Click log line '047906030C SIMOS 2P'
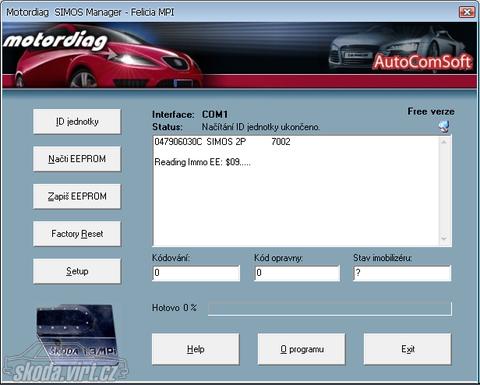 coord(200,142)
